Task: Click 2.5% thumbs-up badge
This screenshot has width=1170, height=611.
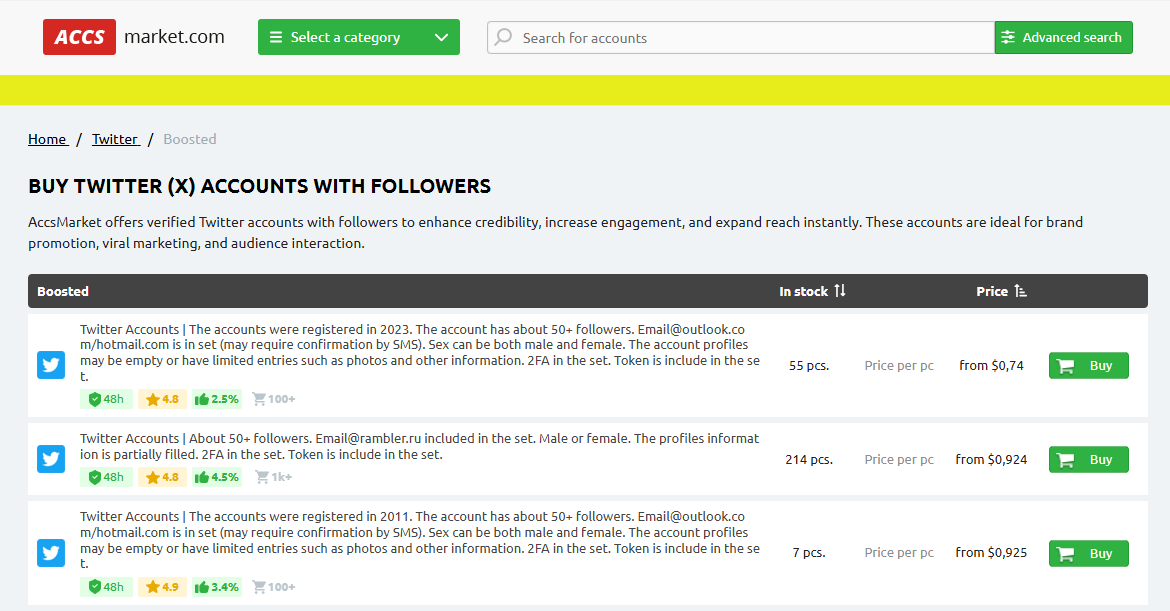Action: click(x=216, y=399)
